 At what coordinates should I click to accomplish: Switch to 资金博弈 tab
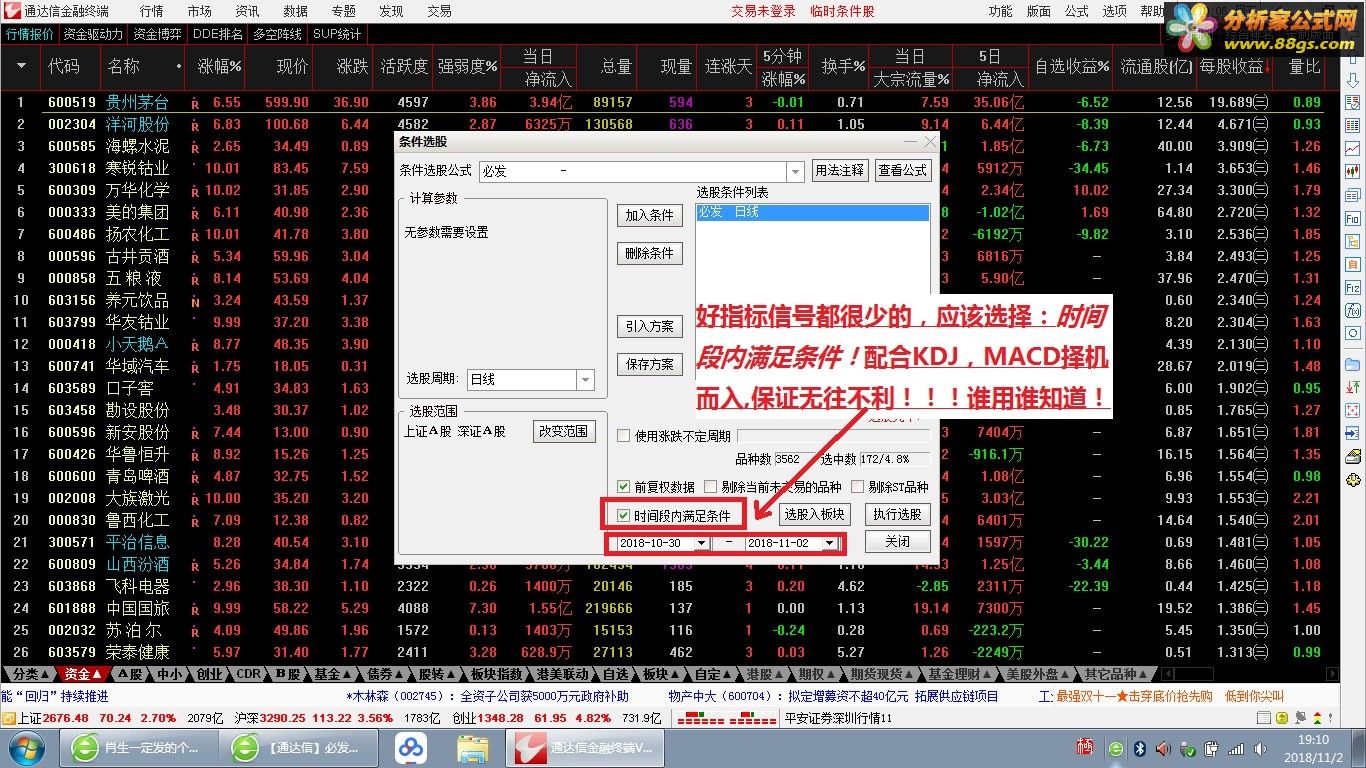(158, 33)
